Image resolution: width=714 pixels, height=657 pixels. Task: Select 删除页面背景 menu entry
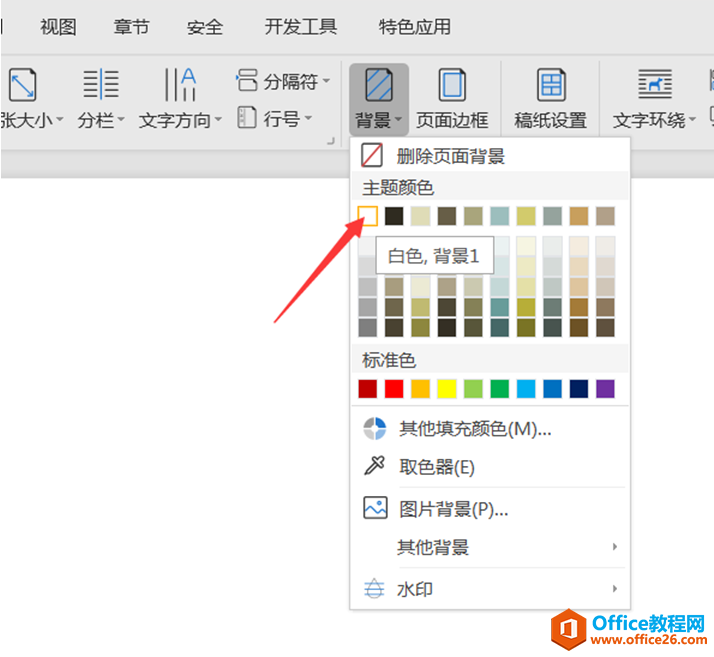[490, 156]
